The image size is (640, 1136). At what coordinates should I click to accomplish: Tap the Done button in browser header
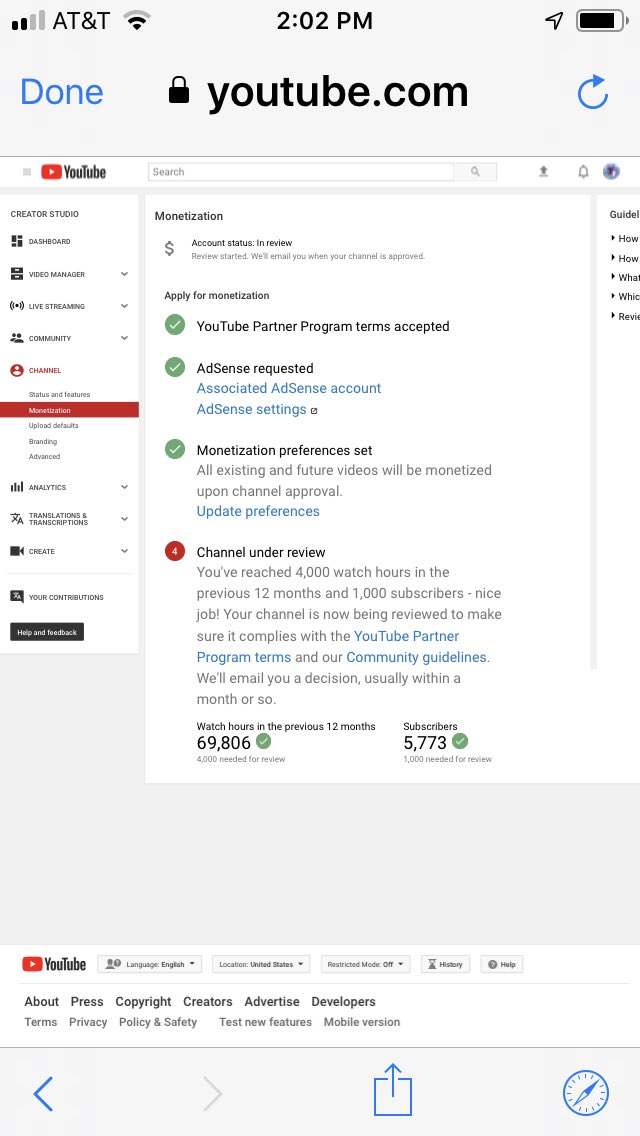(x=62, y=92)
